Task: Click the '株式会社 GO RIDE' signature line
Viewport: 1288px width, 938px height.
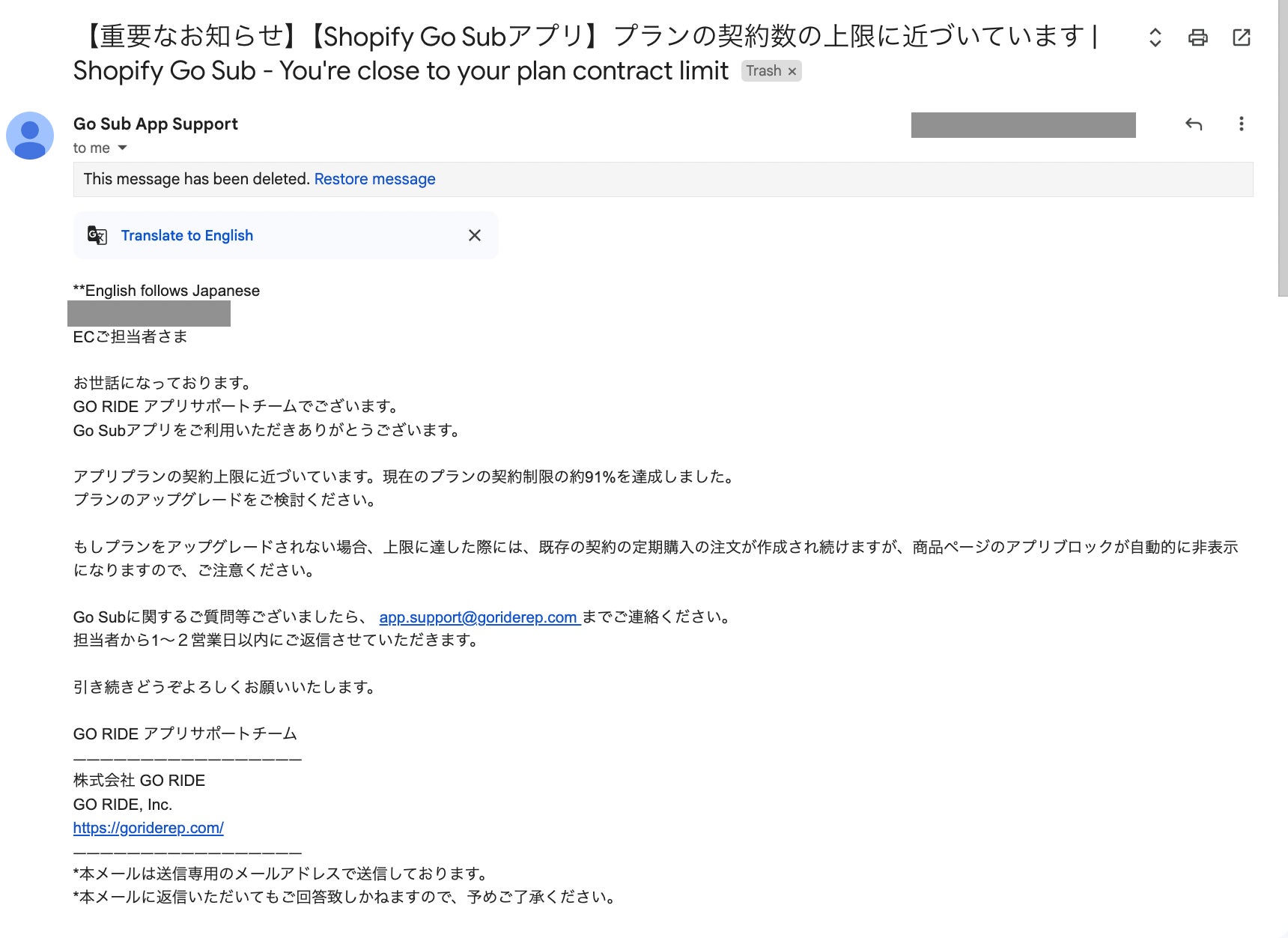Action: (139, 781)
